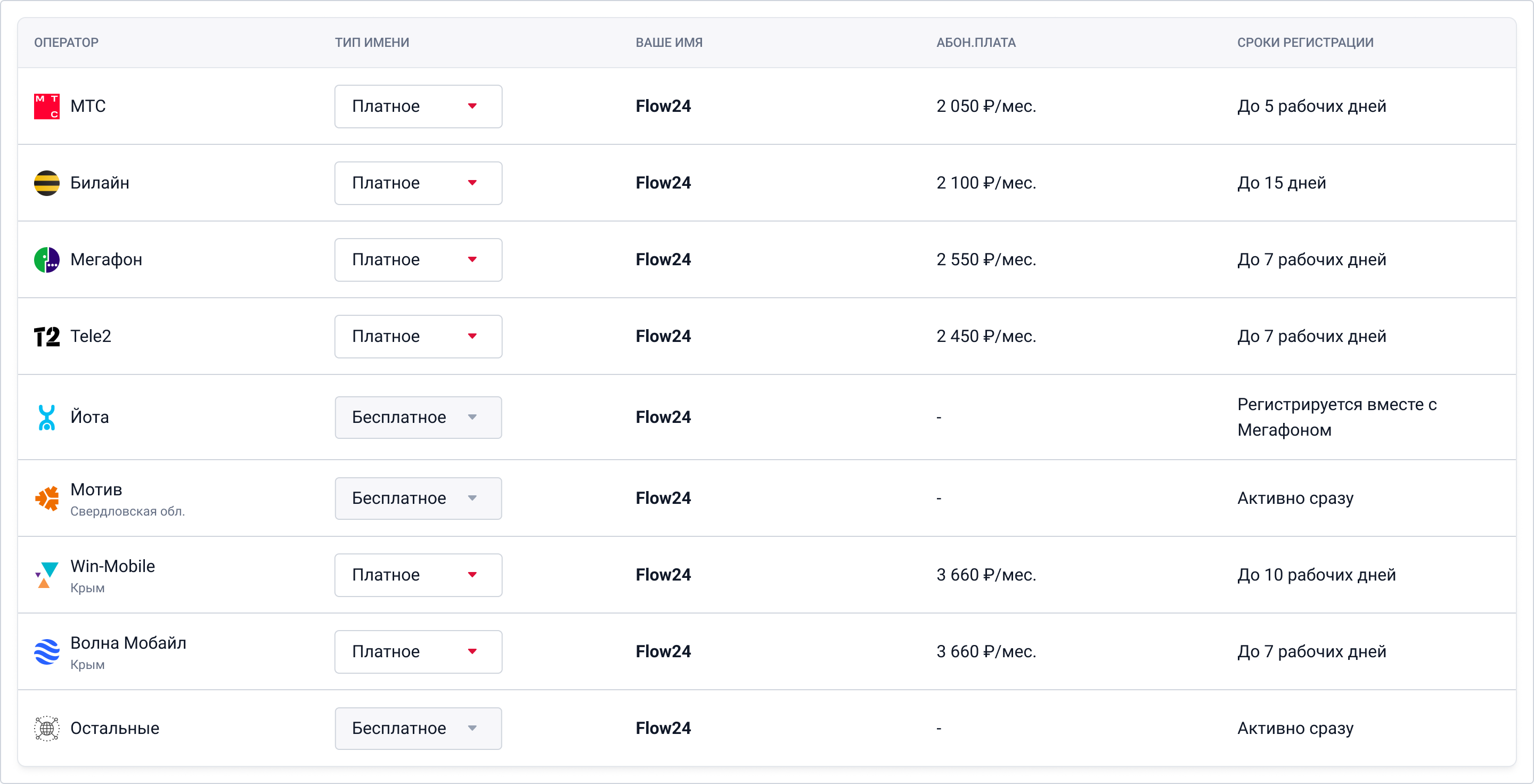Click the 2 100 ₽/мес. fee for Билайн
The height and width of the screenshot is (784, 1534).
(986, 183)
